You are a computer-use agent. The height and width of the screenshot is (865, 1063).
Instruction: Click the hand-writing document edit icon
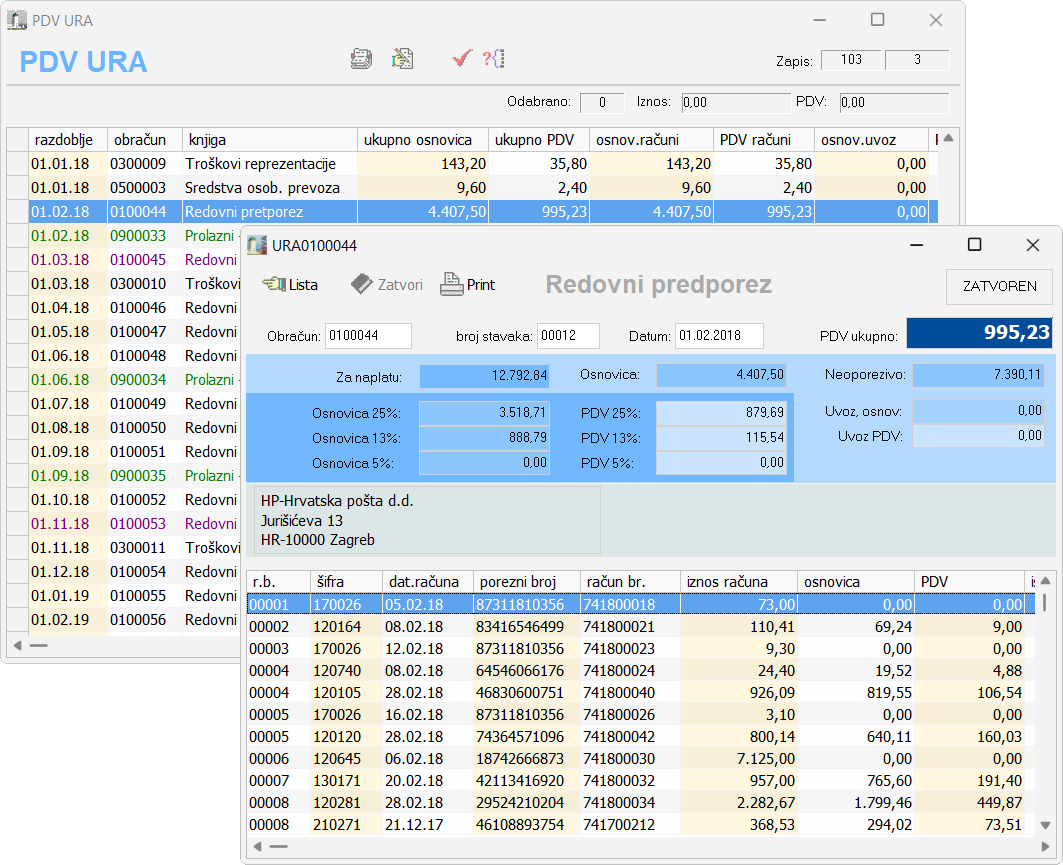click(402, 59)
